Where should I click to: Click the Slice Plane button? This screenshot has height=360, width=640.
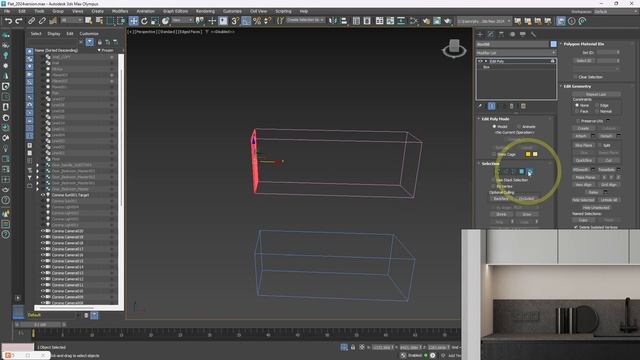coord(583,145)
